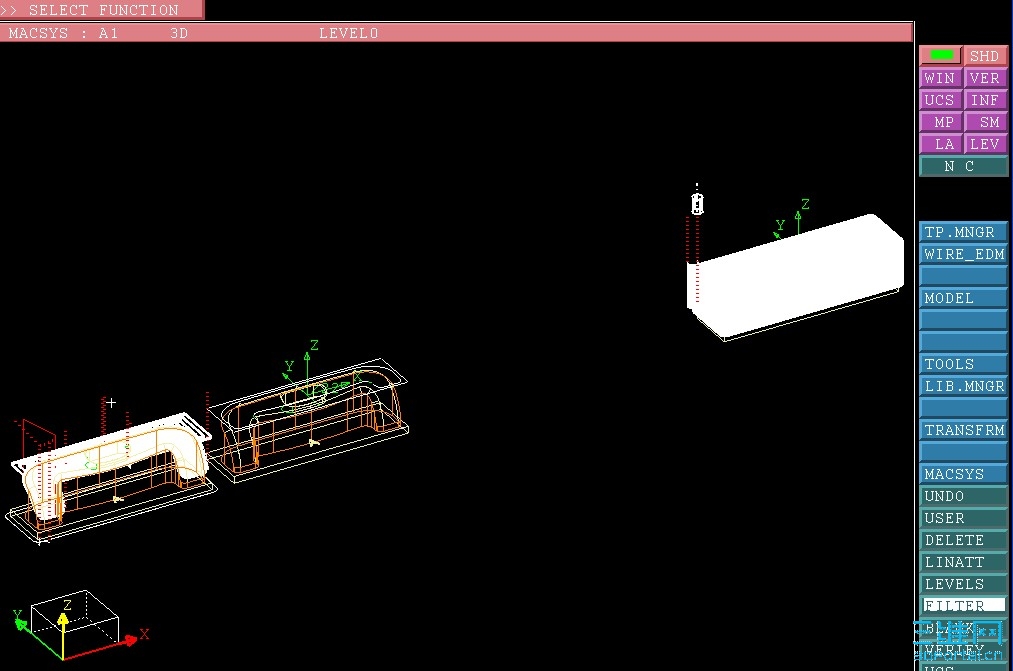The width and height of the screenshot is (1013, 671).
Task: Open the LEVELS menu entry
Action: tap(963, 584)
